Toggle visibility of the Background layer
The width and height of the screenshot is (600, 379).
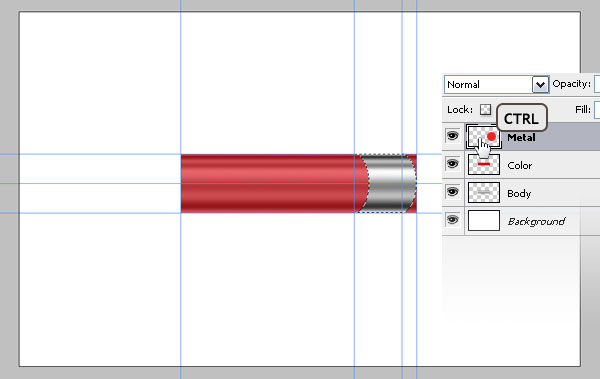453,220
